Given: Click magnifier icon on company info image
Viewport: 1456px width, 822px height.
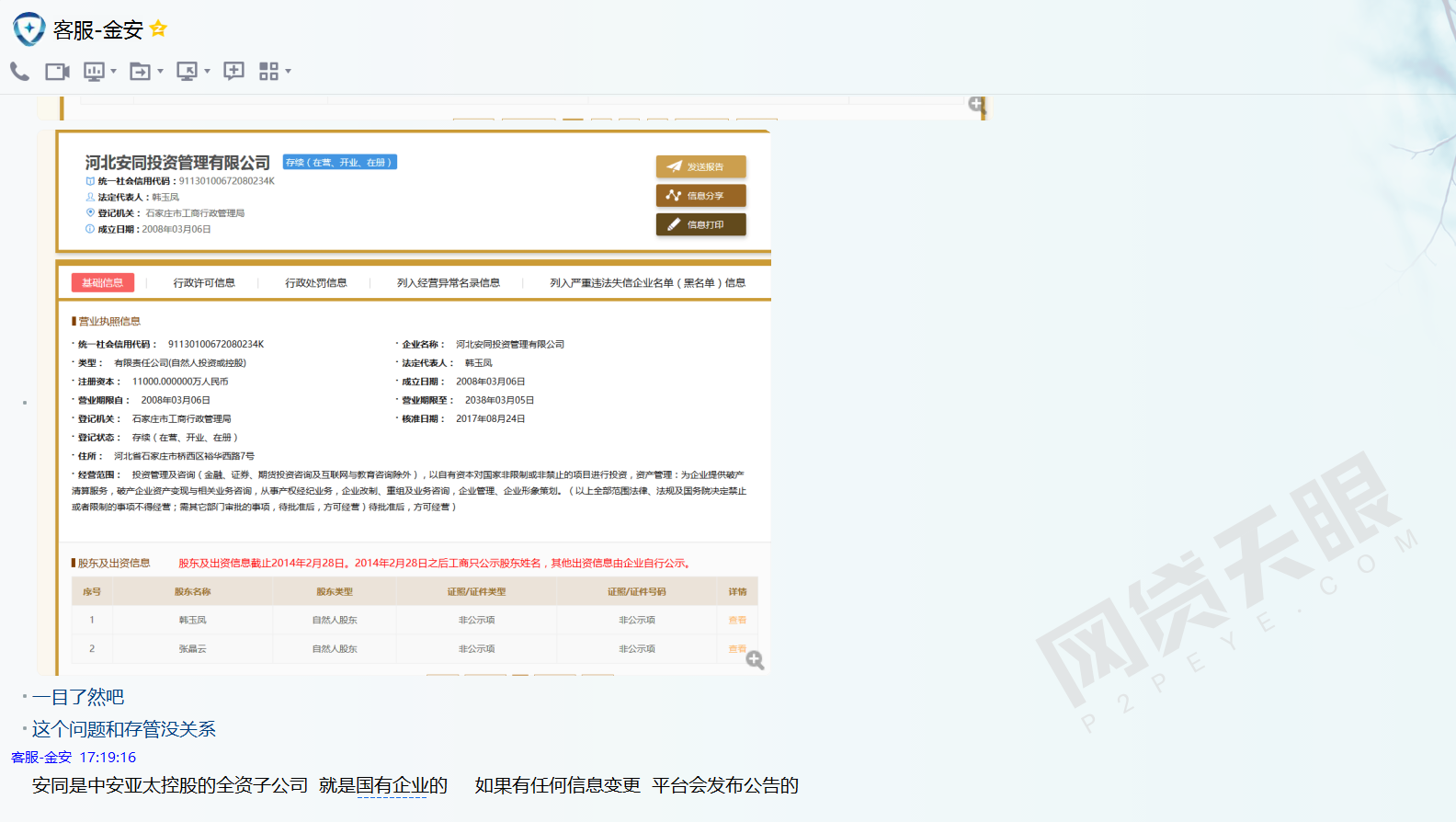Looking at the screenshot, I should coord(755,660).
